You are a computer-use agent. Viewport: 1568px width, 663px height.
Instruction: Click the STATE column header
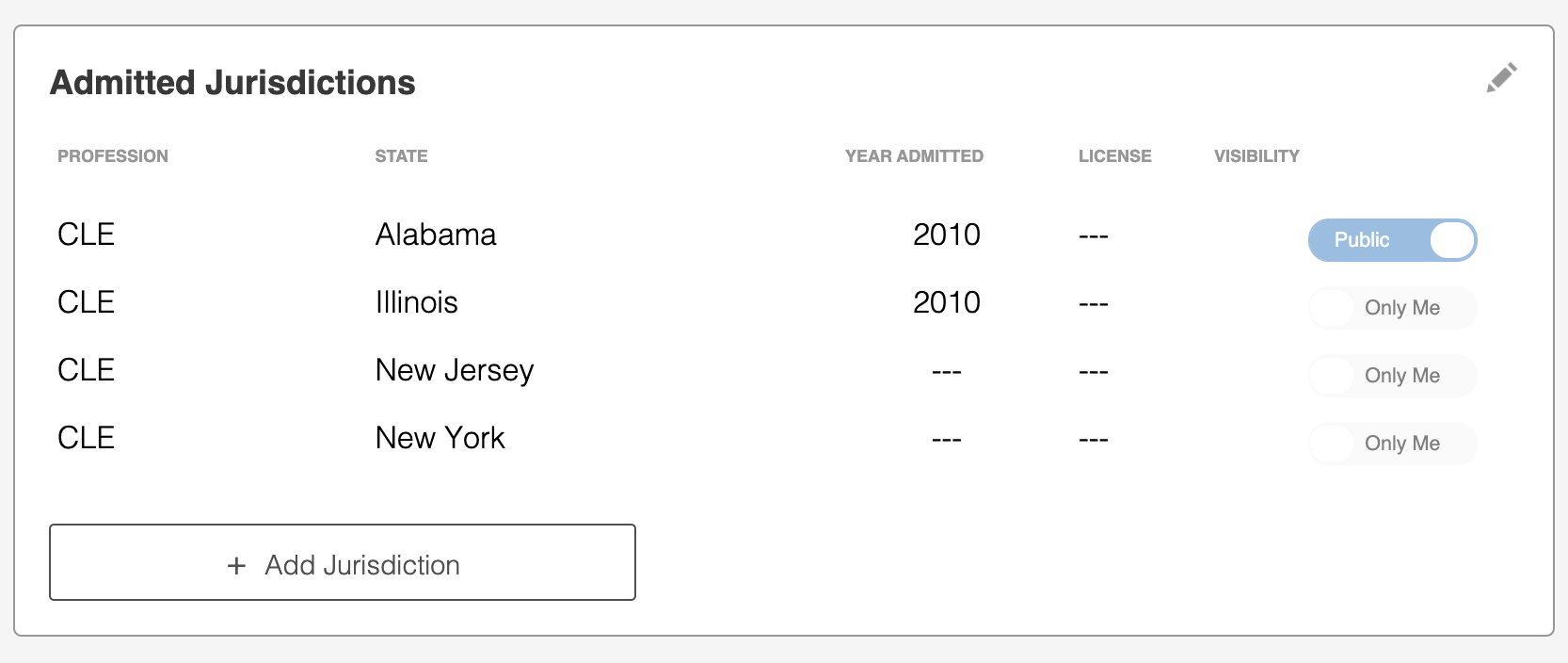tap(401, 155)
